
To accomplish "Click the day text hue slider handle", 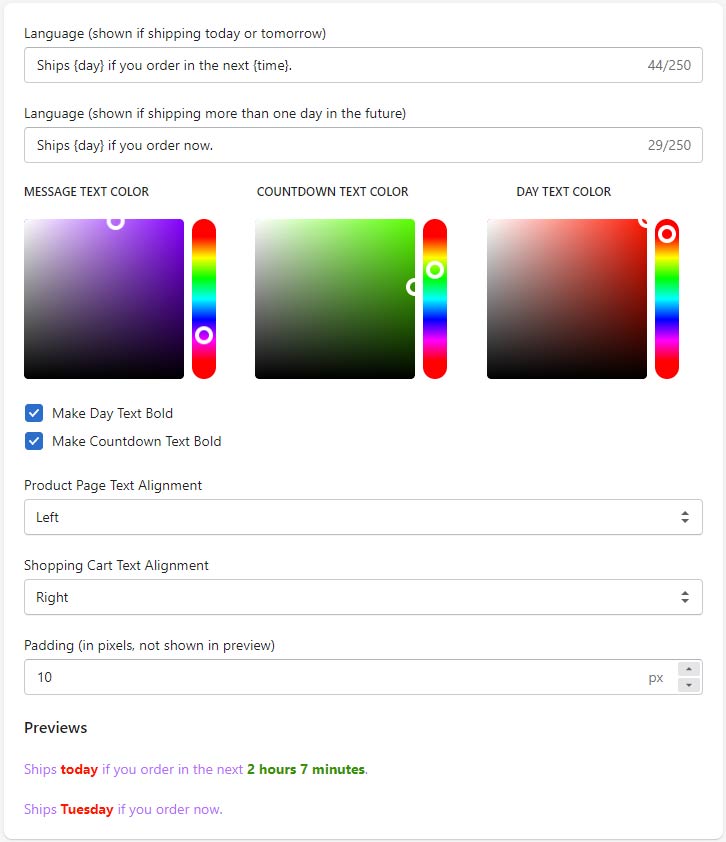I will pos(667,234).
